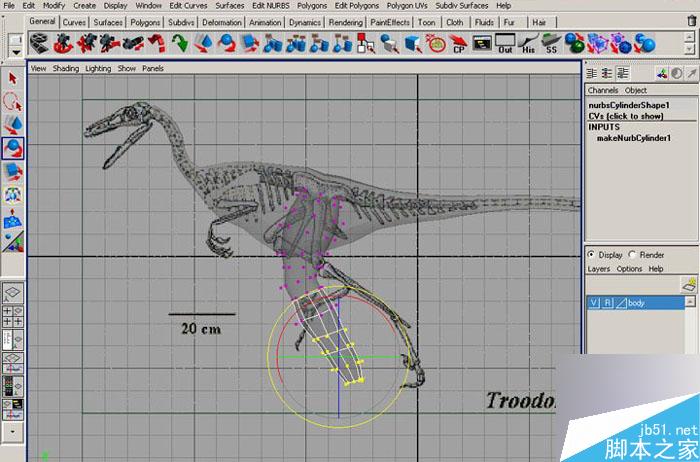Image resolution: width=700 pixels, height=462 pixels.
Task: Open Script Editor shelf icon
Action: (482, 44)
